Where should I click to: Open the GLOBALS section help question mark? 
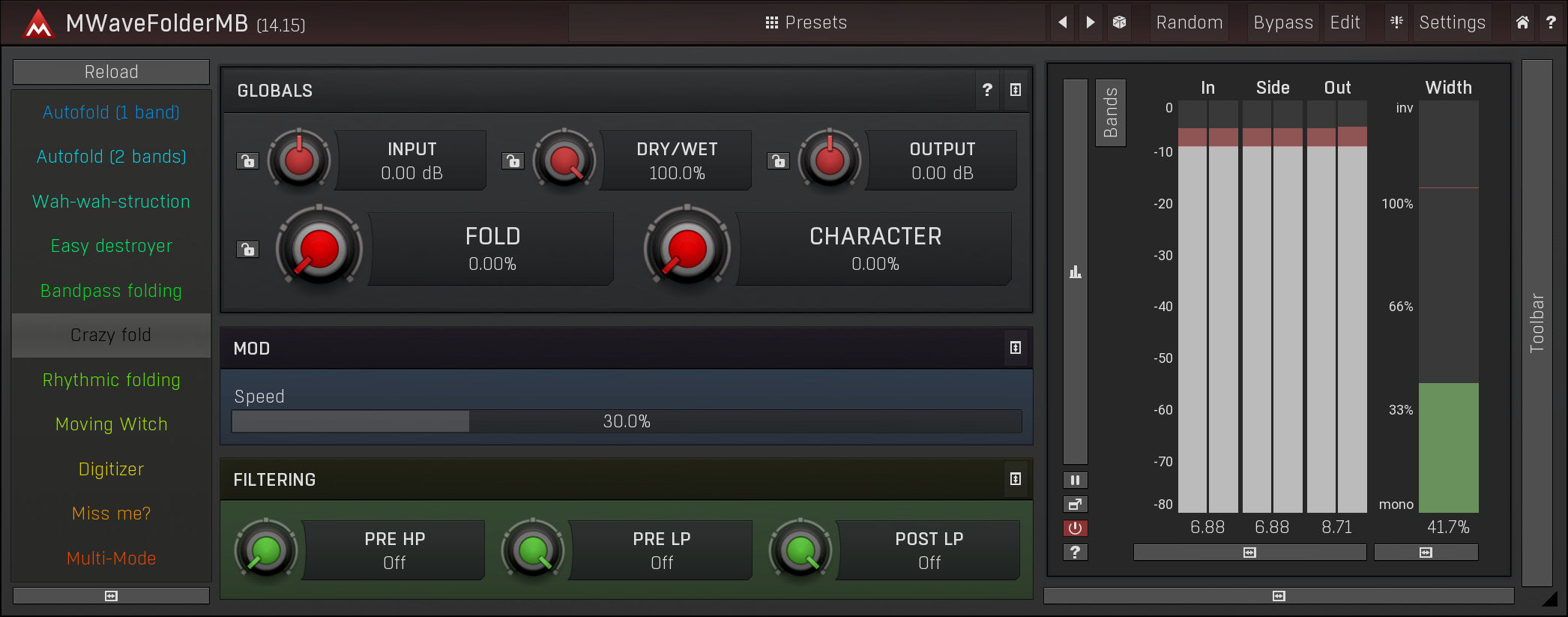click(x=987, y=90)
